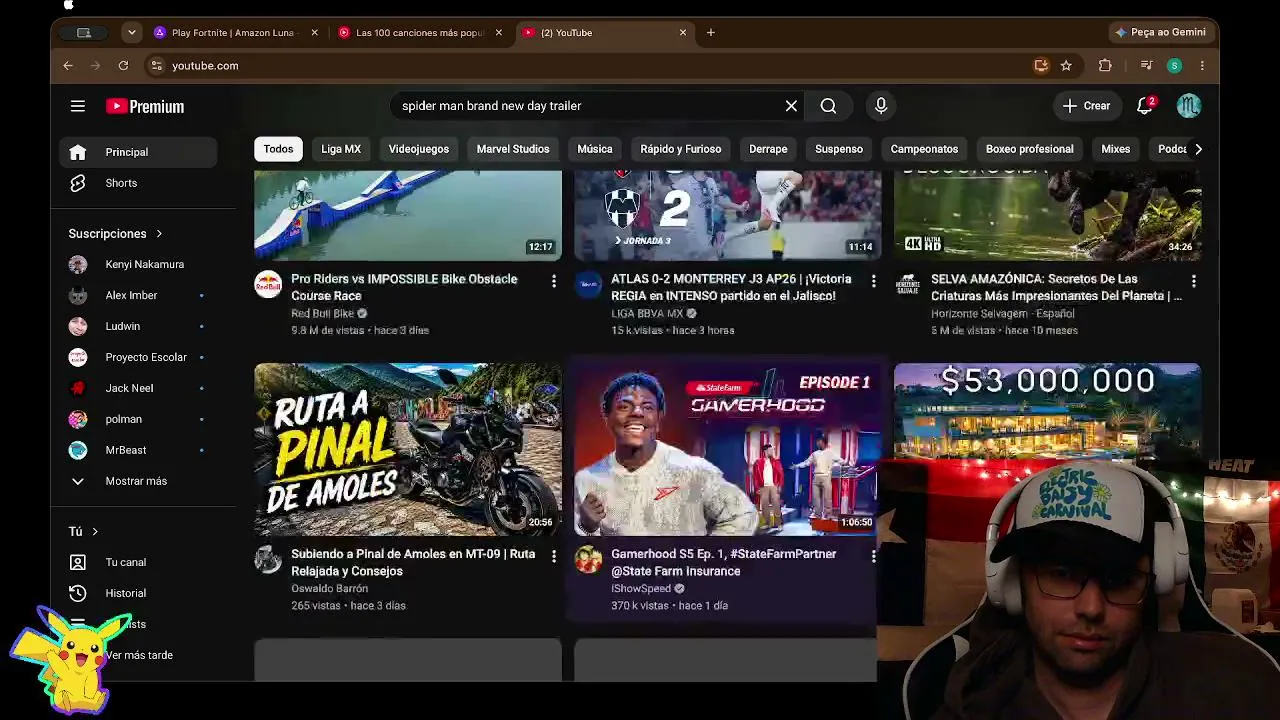The image size is (1280, 720).
Task: Select the Videojuegos filter chip
Action: pos(419,149)
